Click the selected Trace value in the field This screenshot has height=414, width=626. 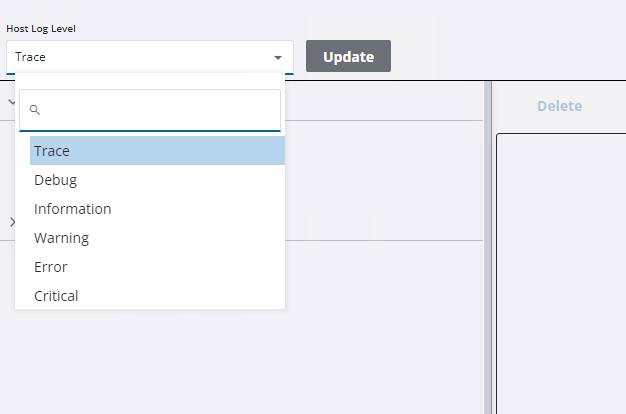point(31,57)
